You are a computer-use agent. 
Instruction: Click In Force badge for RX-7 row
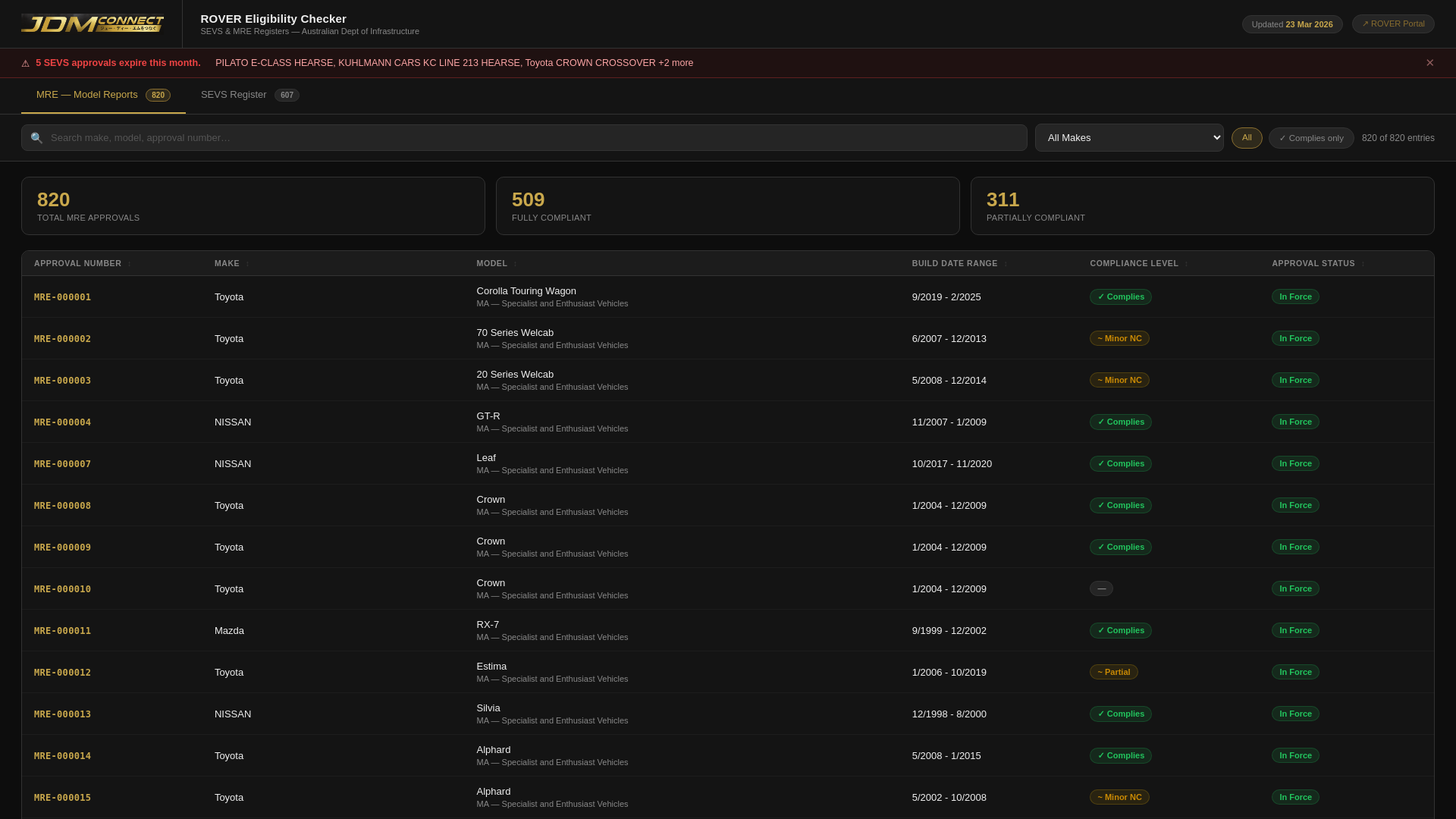[1295, 631]
